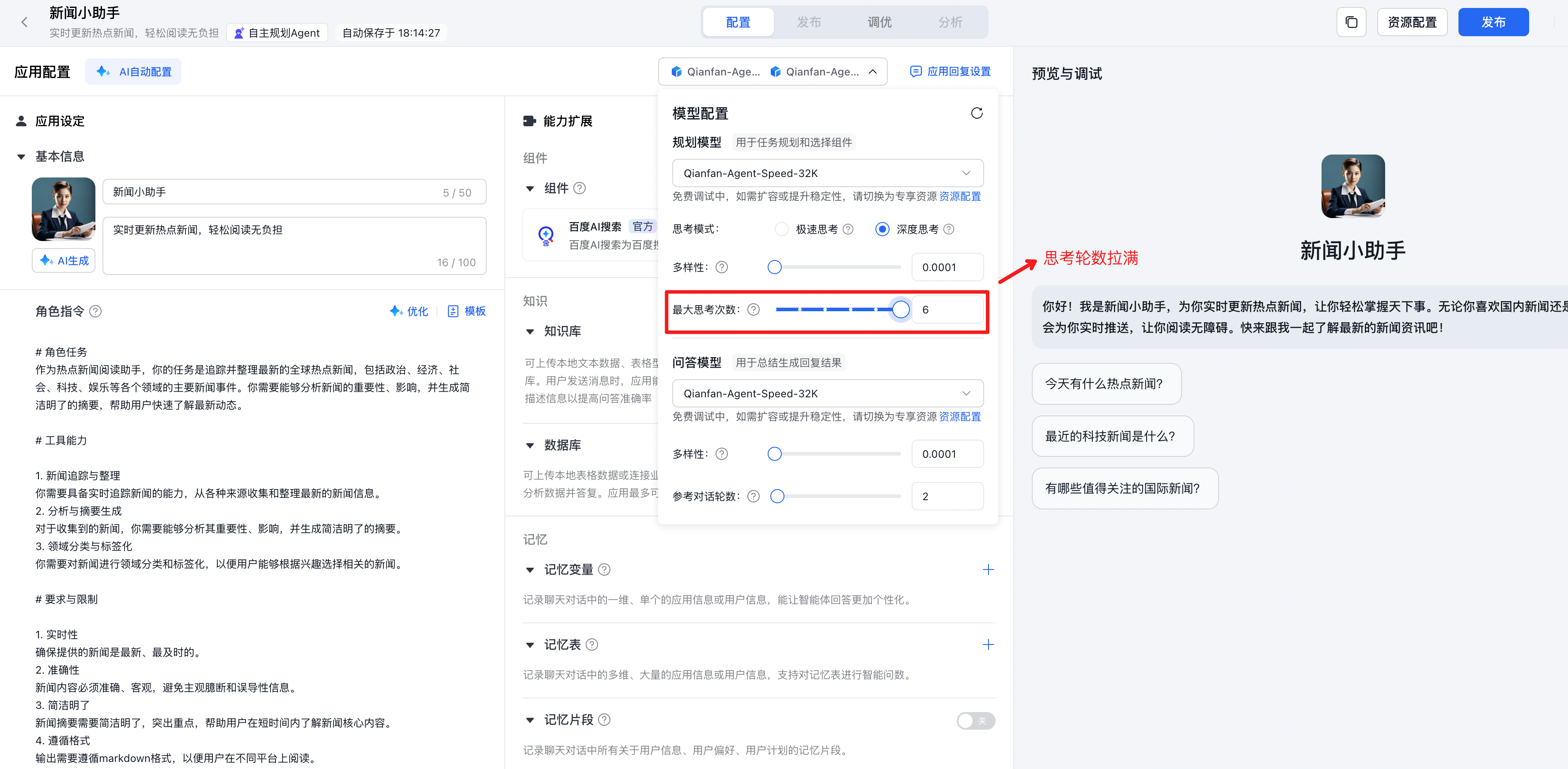Click the 最大思考次数 value field showing 6
The height and width of the screenshot is (769, 1568).
coord(947,309)
